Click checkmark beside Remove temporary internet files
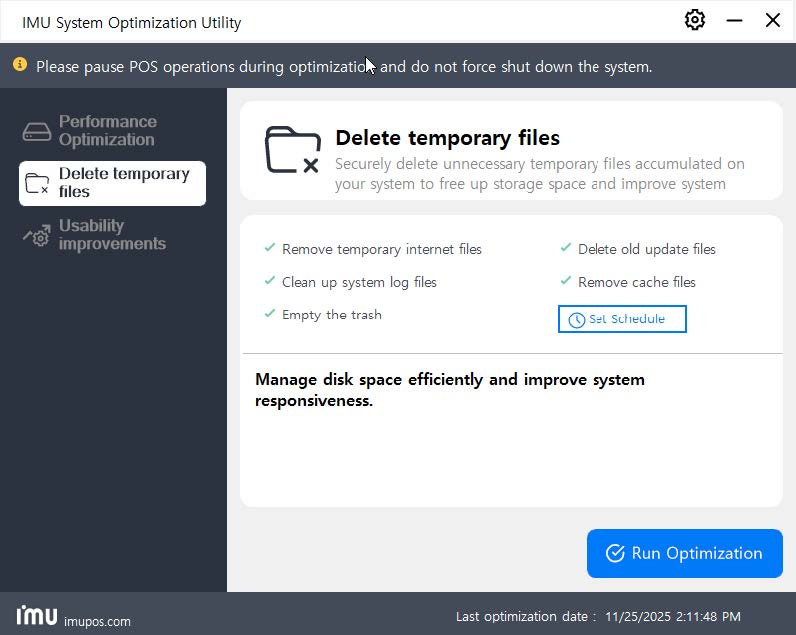This screenshot has height=635, width=796. coord(270,248)
